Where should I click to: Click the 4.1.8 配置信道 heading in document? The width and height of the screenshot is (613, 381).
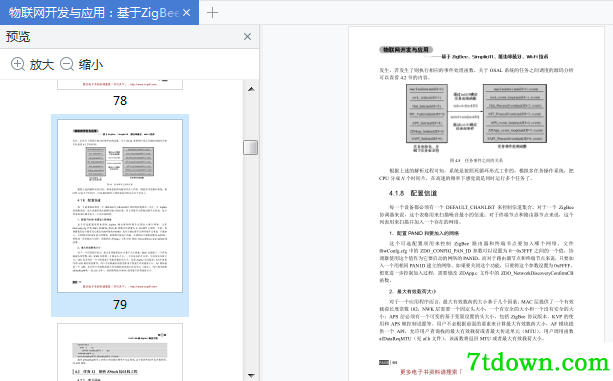pyautogui.click(x=413, y=193)
